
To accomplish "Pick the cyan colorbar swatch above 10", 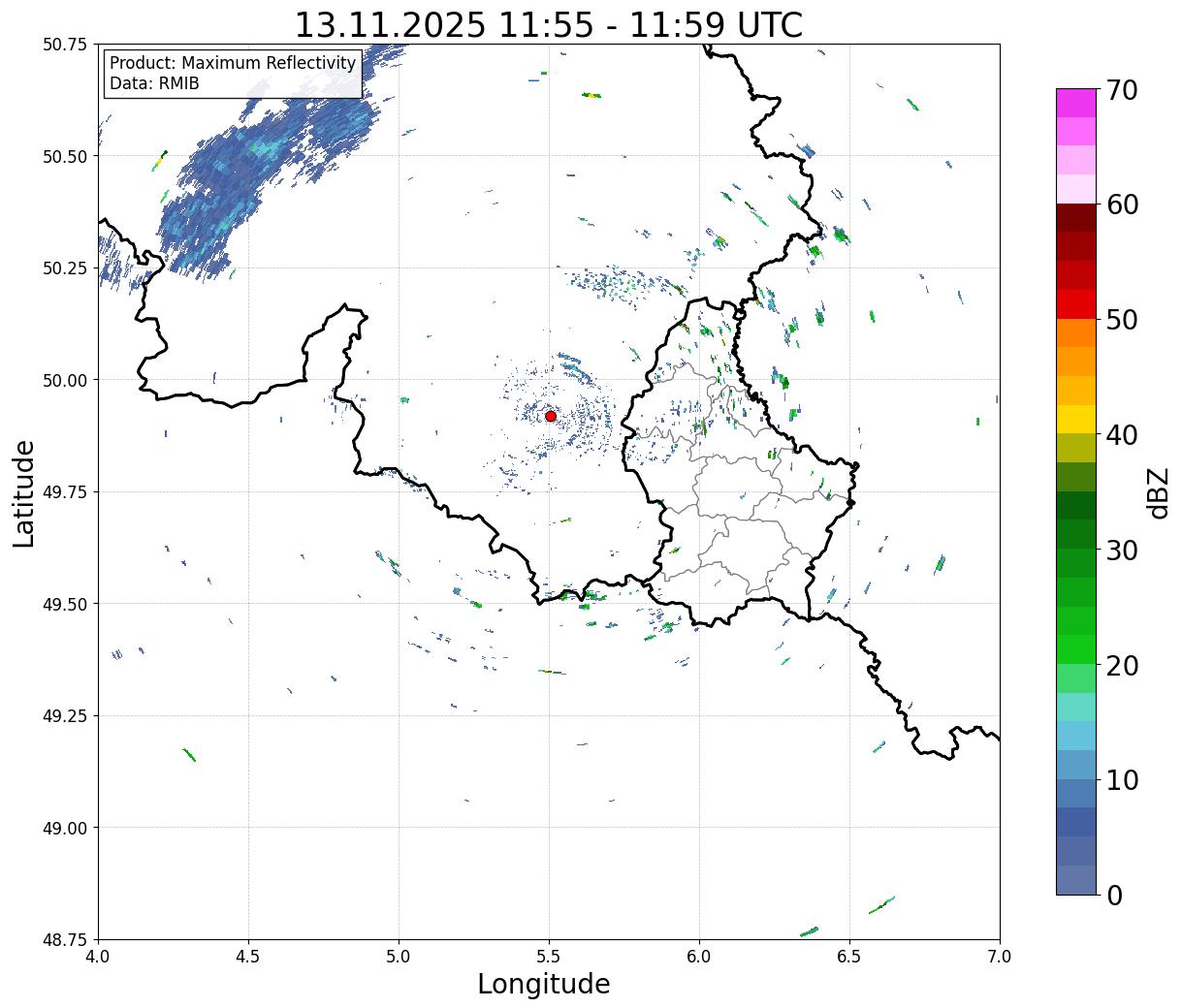I will 1076,736.
